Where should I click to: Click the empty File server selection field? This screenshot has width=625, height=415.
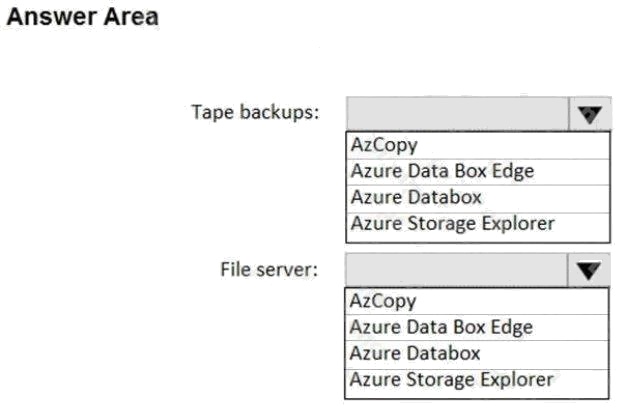coord(456,270)
